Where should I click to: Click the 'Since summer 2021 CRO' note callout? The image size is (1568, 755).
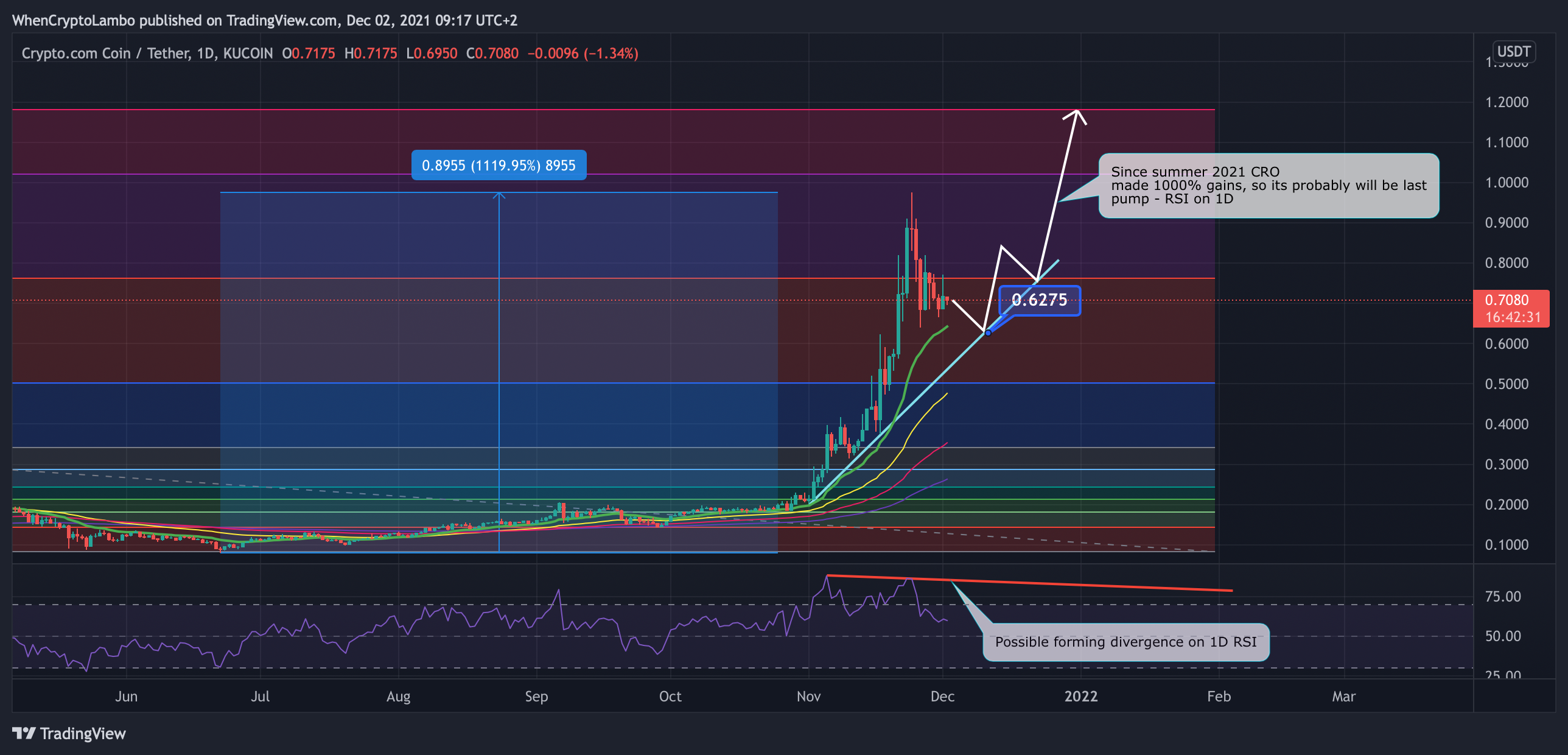1268,186
